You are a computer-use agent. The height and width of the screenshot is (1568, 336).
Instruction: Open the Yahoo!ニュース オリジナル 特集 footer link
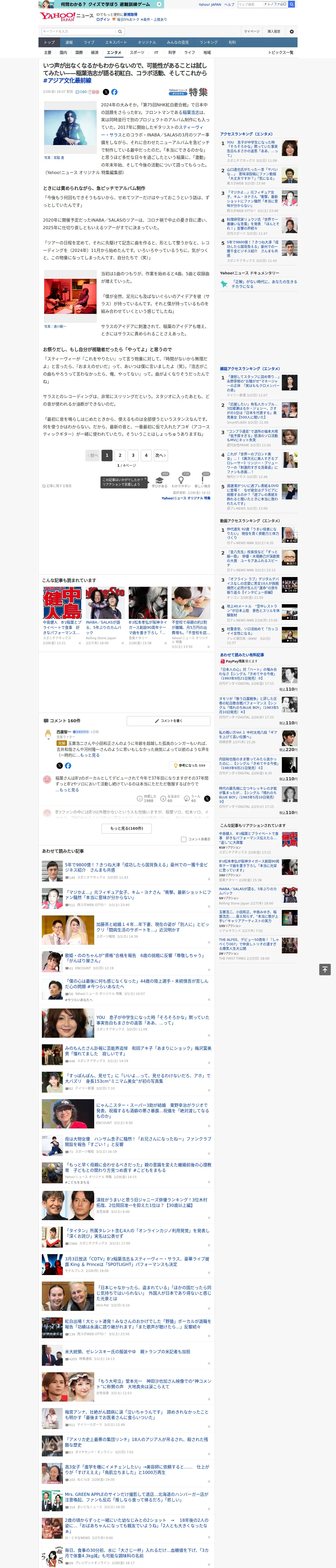click(186, 498)
